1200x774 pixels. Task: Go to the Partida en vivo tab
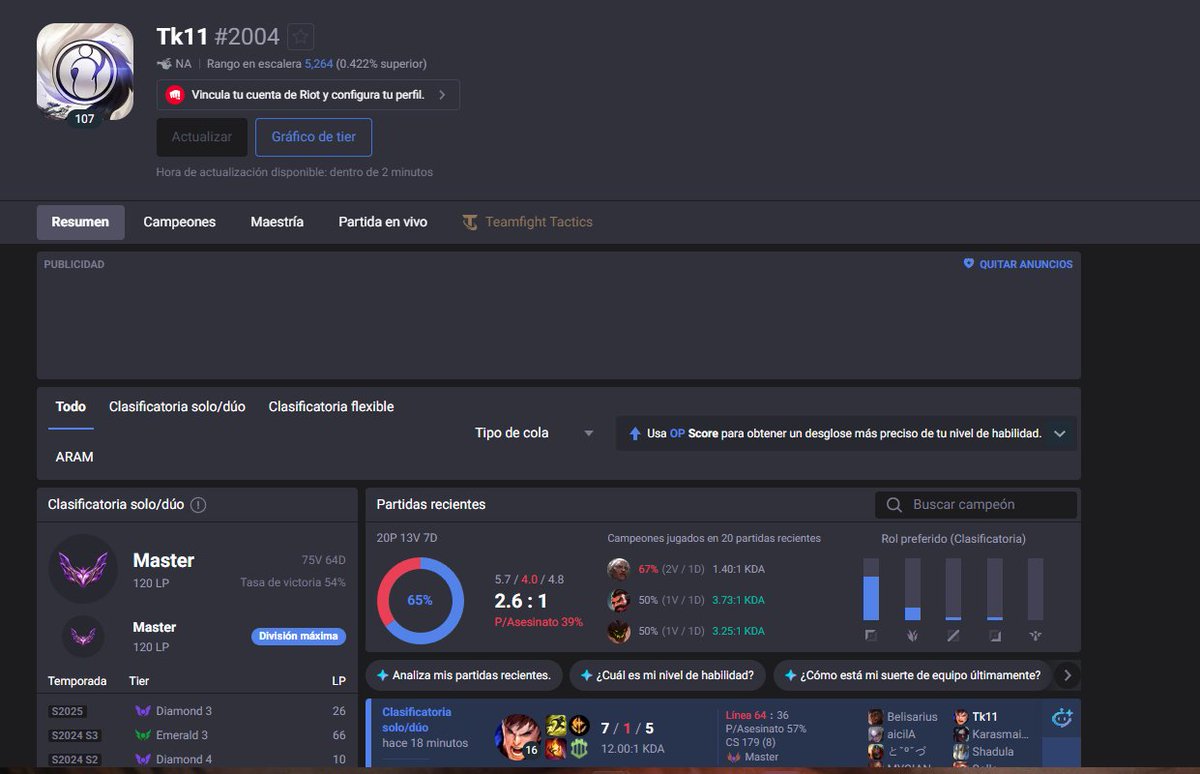(x=383, y=222)
